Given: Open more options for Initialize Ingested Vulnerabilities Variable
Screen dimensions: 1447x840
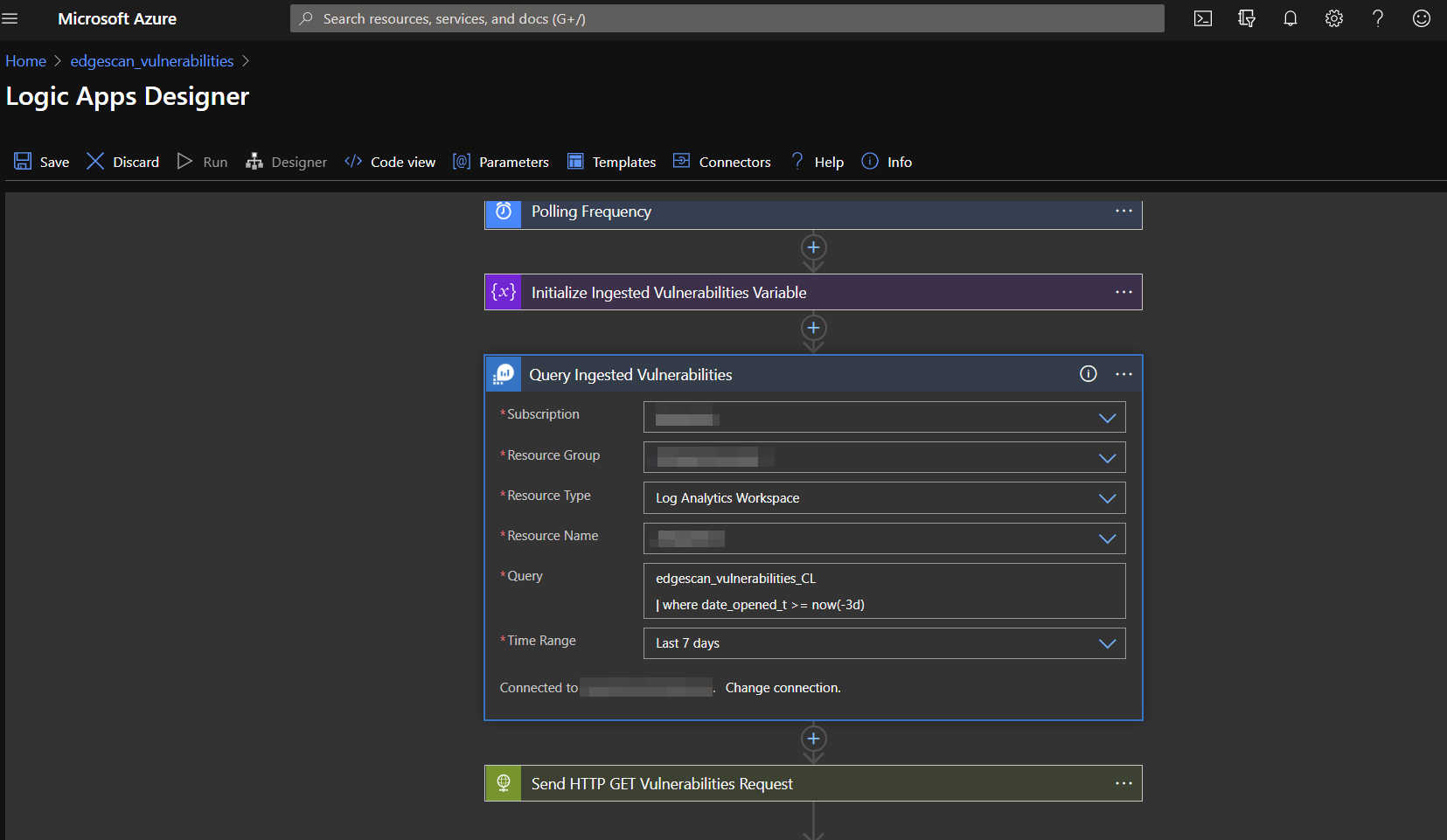Looking at the screenshot, I should (1124, 292).
